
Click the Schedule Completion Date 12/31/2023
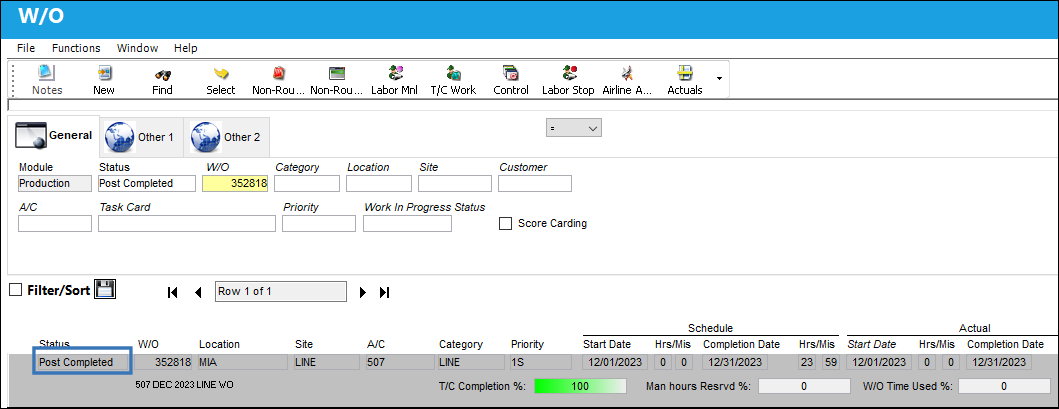click(x=735, y=362)
